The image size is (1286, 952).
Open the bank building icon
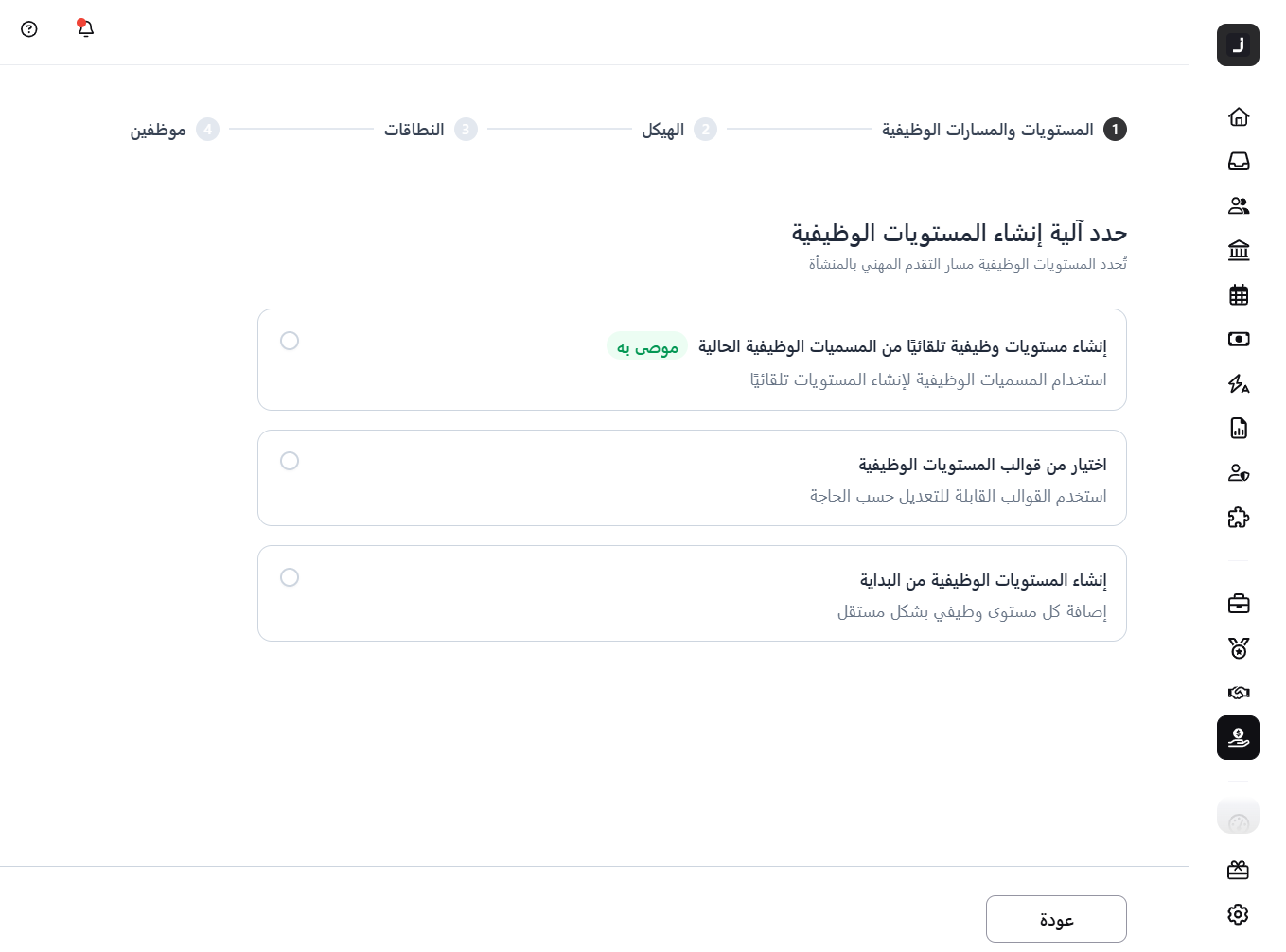[1238, 250]
